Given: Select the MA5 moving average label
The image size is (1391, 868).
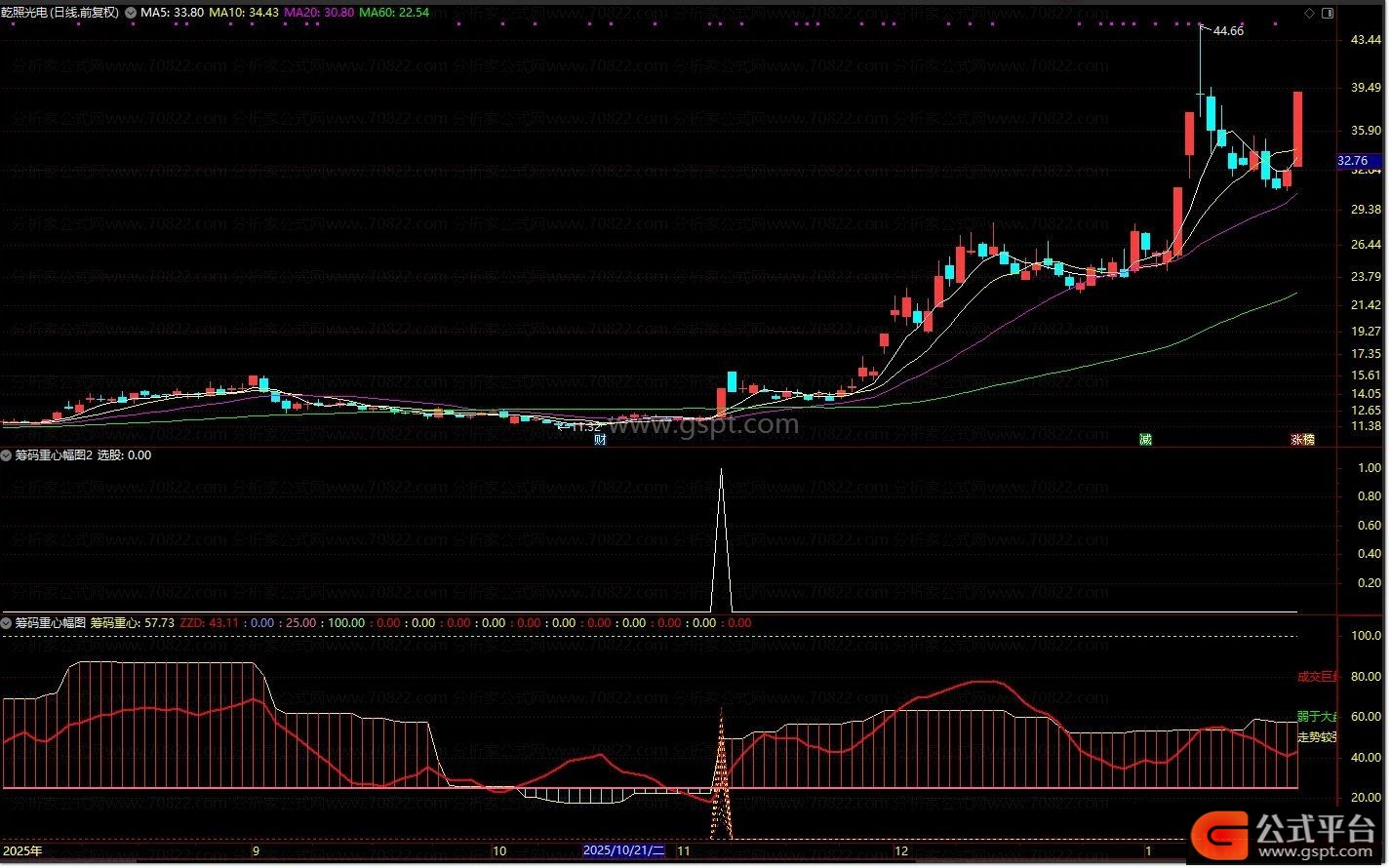Looking at the screenshot, I should pyautogui.click(x=172, y=13).
